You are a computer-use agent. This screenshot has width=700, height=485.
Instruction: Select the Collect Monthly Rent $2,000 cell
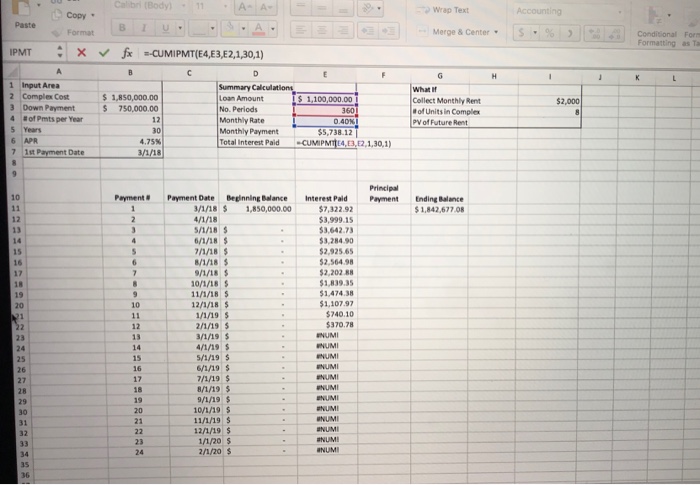(551, 101)
